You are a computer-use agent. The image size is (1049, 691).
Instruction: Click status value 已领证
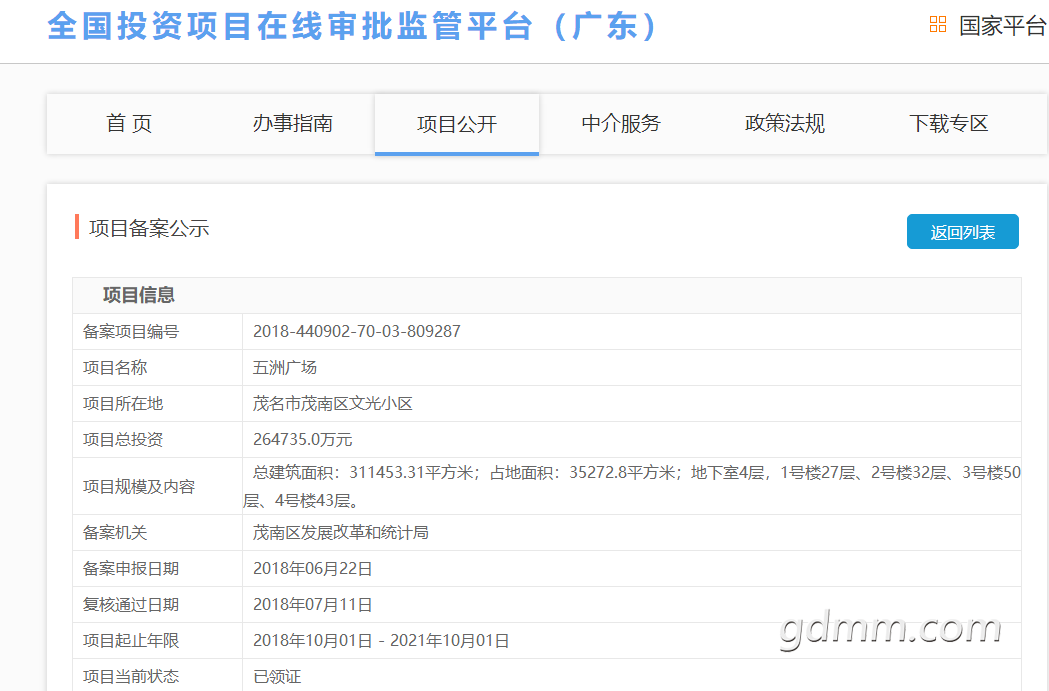tap(277, 677)
